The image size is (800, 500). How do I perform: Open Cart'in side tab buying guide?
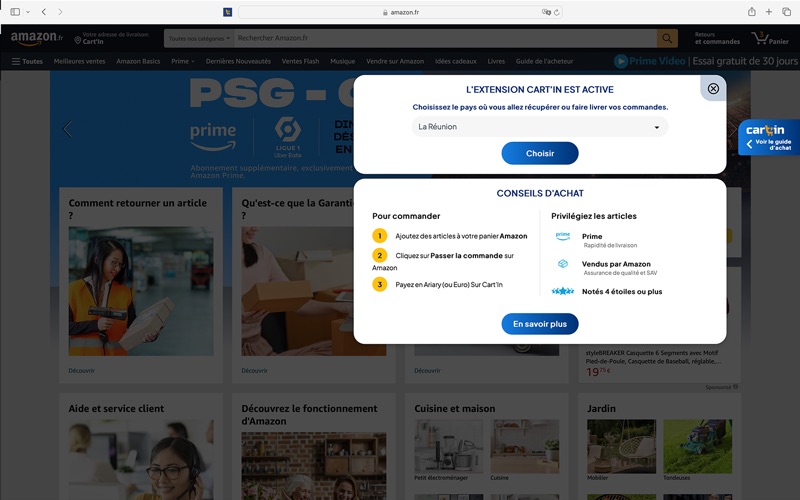[x=768, y=137]
